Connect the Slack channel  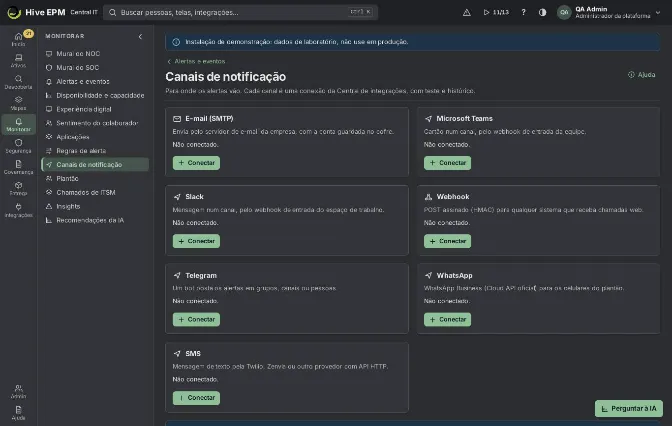point(196,241)
